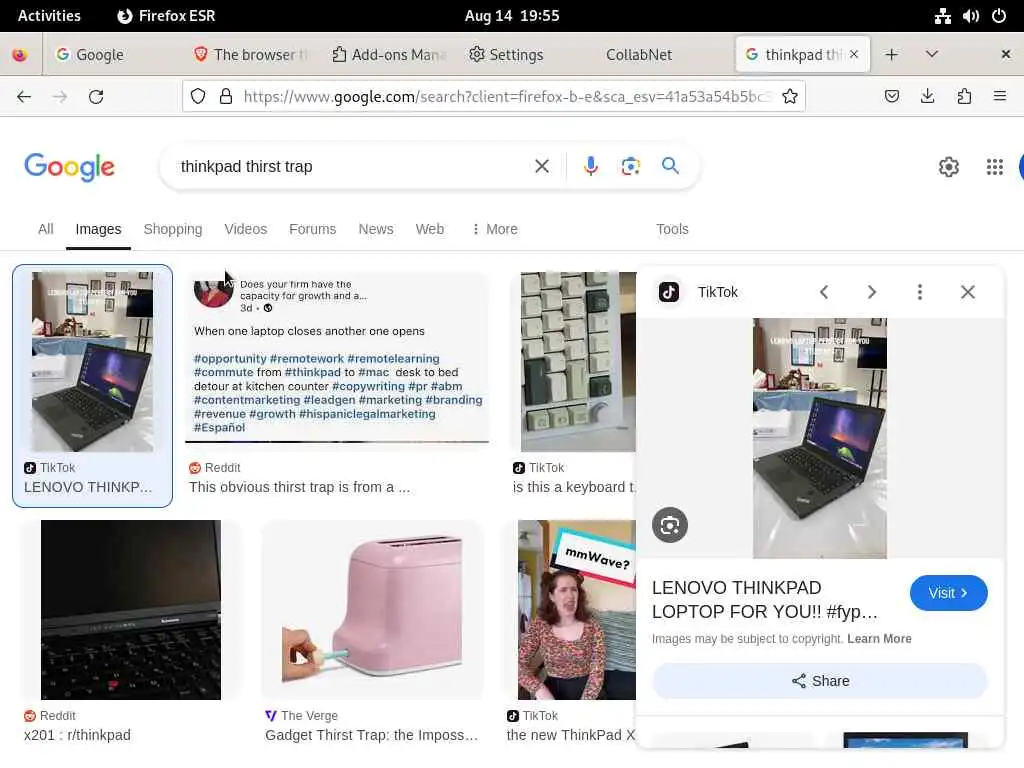Select the Forums results tab
1024x768 pixels.
click(313, 229)
